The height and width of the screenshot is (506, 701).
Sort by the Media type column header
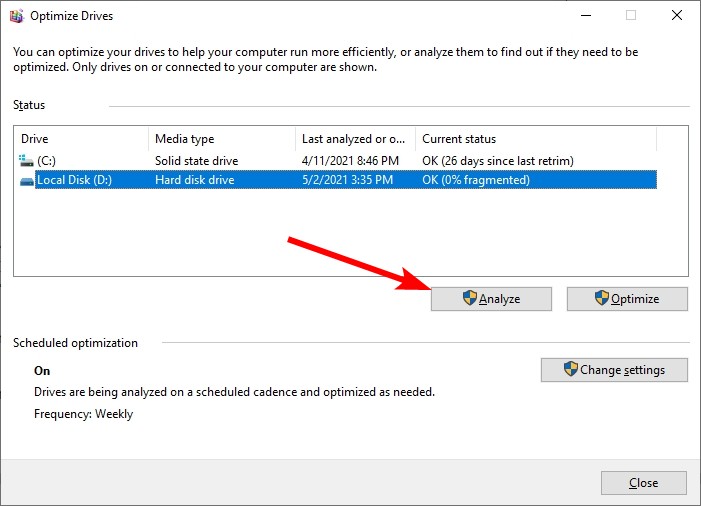click(x=222, y=139)
